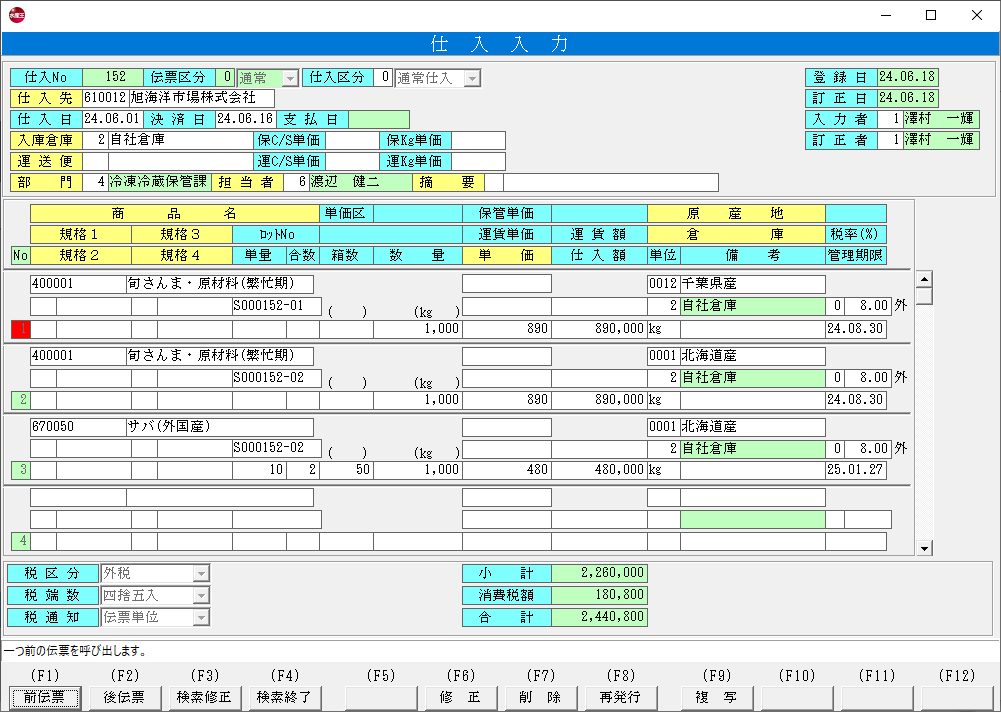1001x712 pixels.
Task: Expand the 税端数 四捨五入 dropdown
Action: coord(201,596)
